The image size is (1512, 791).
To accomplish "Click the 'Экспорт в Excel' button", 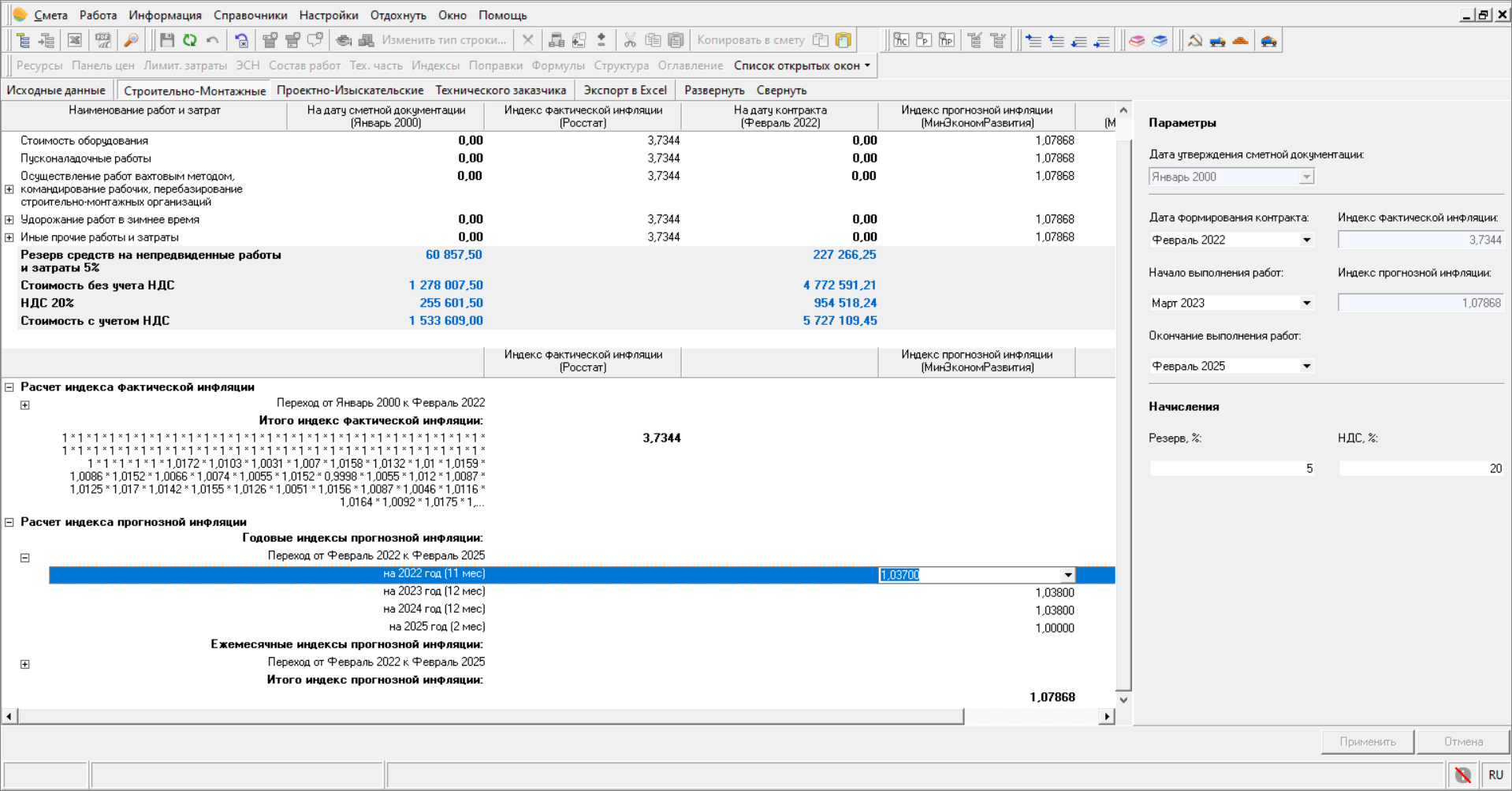I will click(x=624, y=91).
